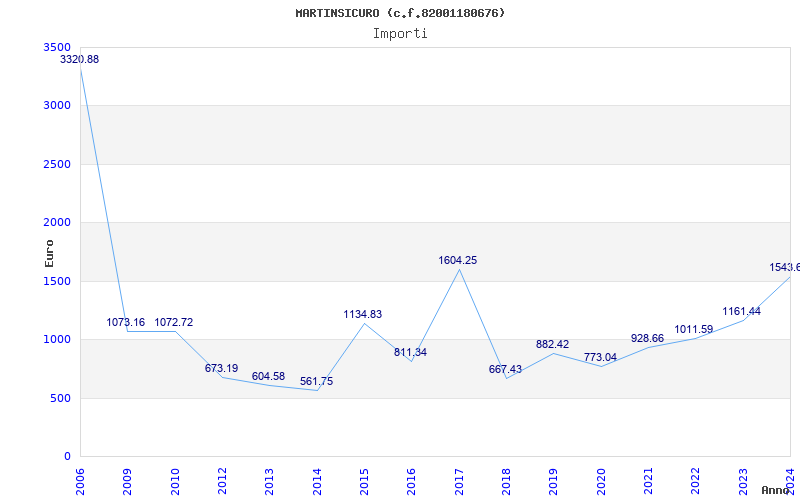Click the 673.19 data label
The width and height of the screenshot is (800, 500).
(x=221, y=368)
